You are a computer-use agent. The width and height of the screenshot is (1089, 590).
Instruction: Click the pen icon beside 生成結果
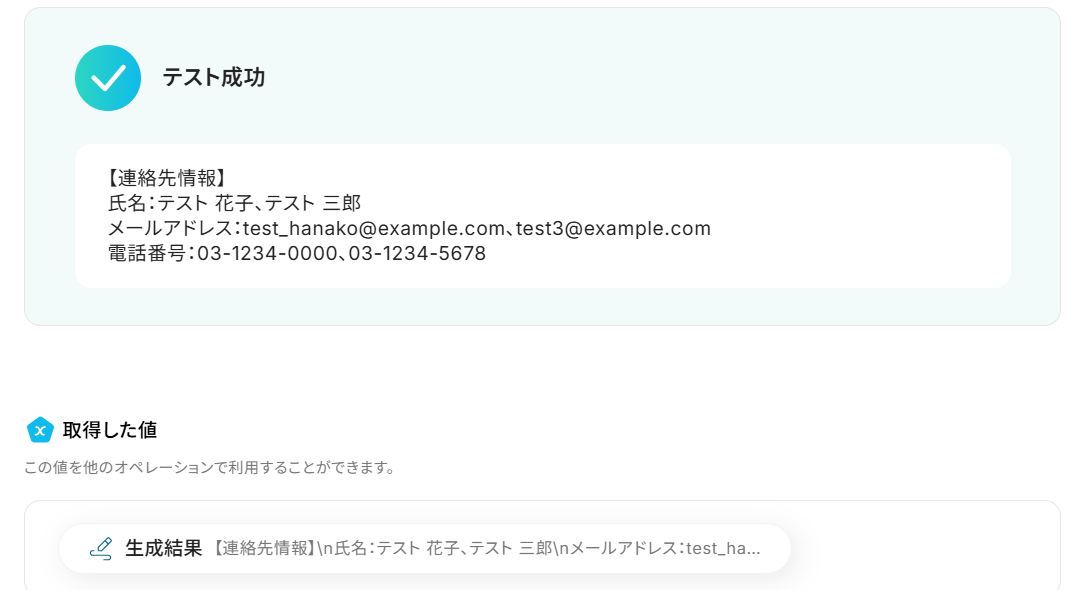[100, 548]
